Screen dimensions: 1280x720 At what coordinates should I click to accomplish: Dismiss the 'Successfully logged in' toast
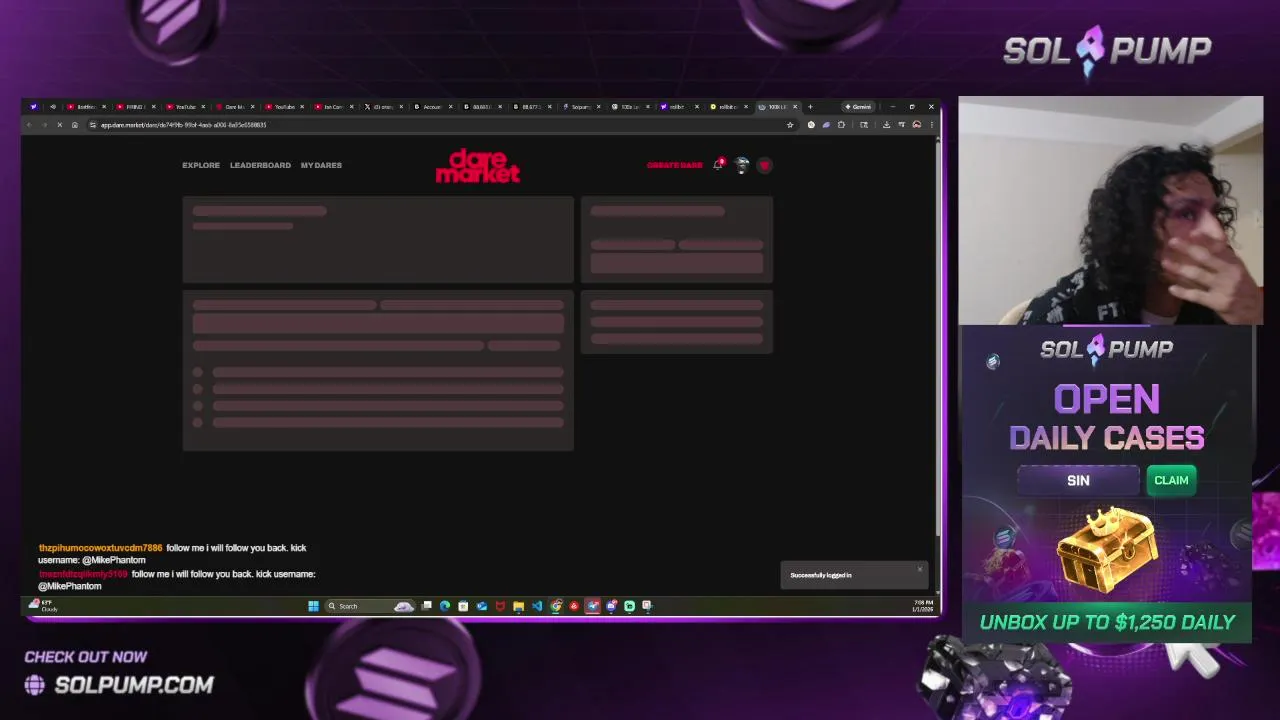920,570
